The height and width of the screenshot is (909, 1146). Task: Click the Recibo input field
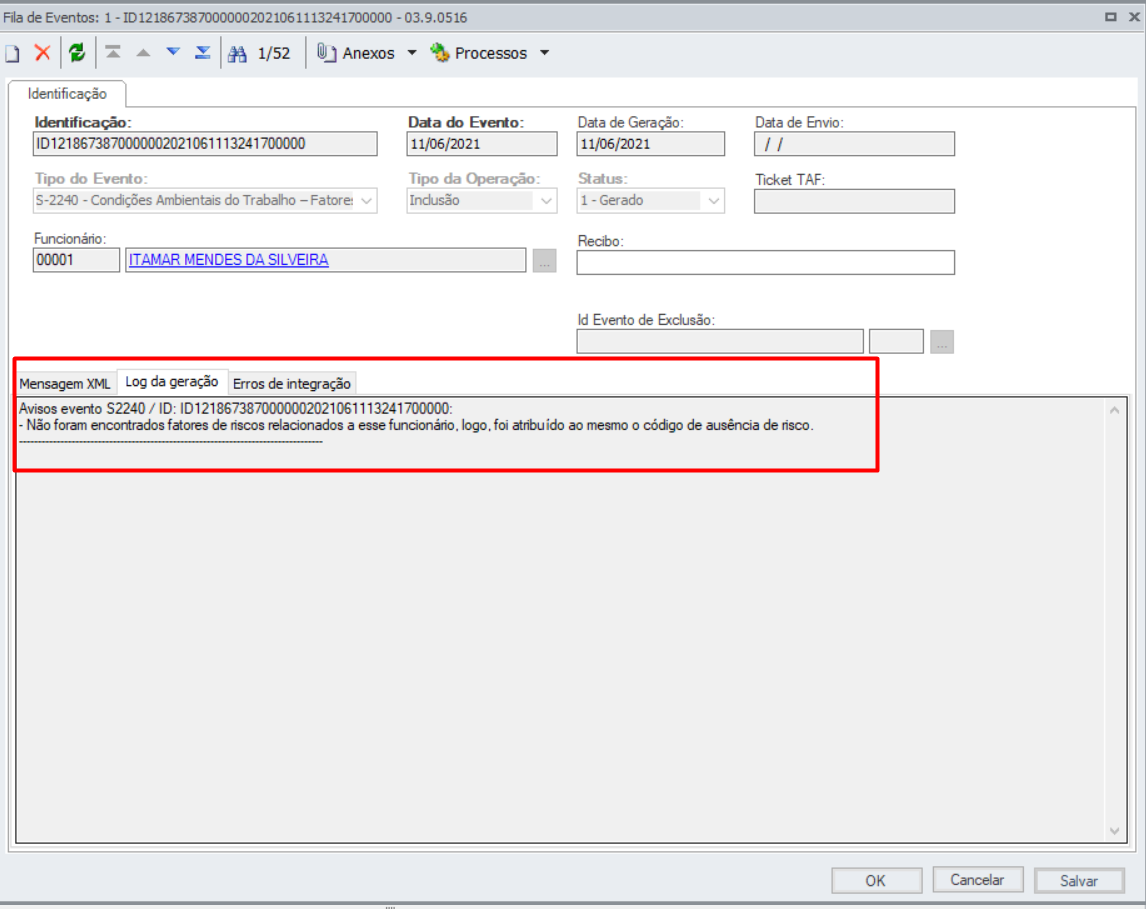765,262
